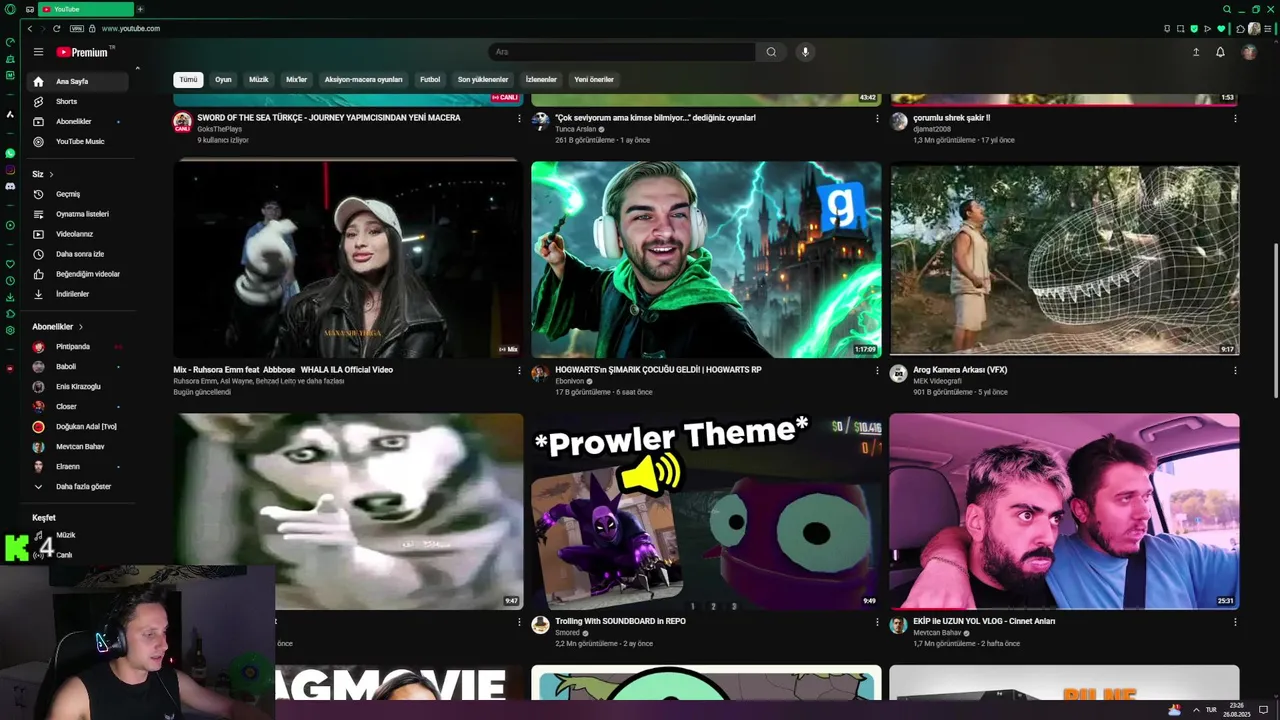
Task: Play the Arog Kamera Arkası thumbnail
Action: (1064, 260)
